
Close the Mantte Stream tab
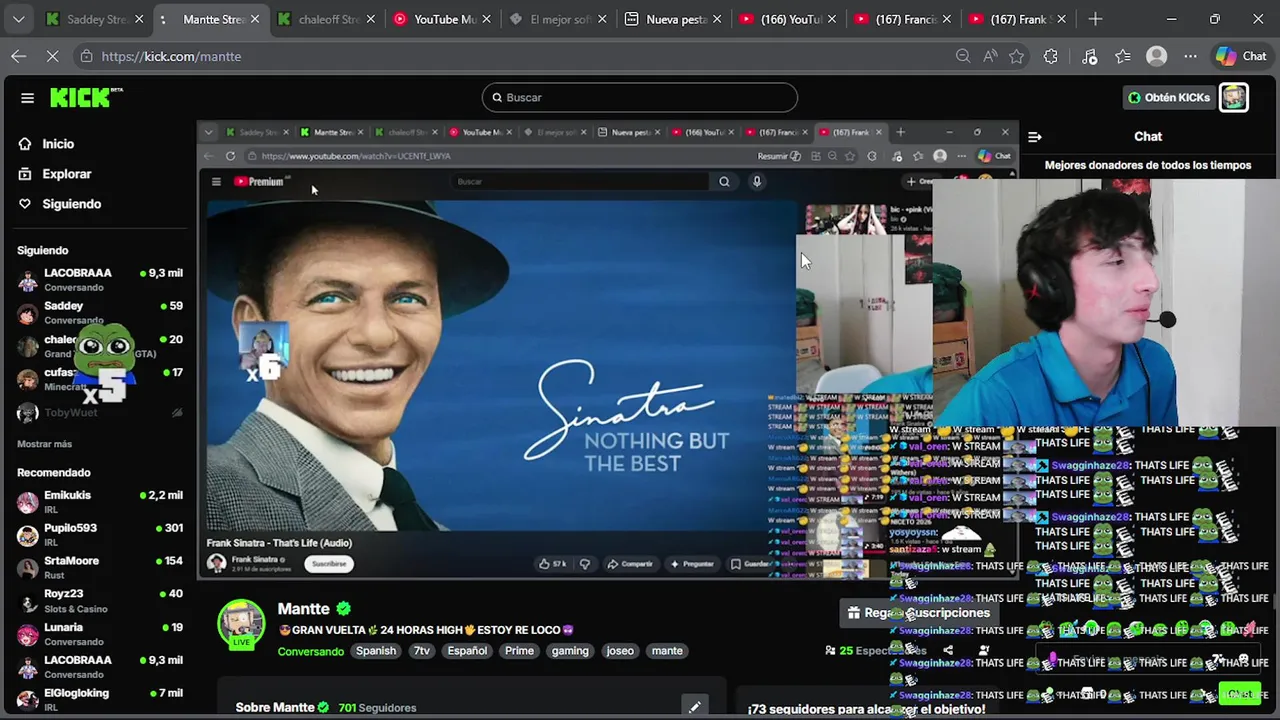tap(254, 19)
